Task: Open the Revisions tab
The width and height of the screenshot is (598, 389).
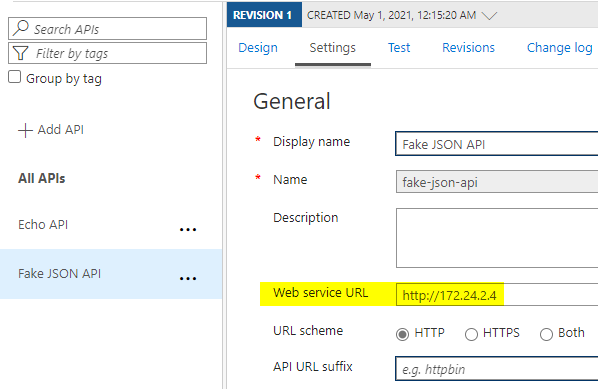Action: pos(468,48)
